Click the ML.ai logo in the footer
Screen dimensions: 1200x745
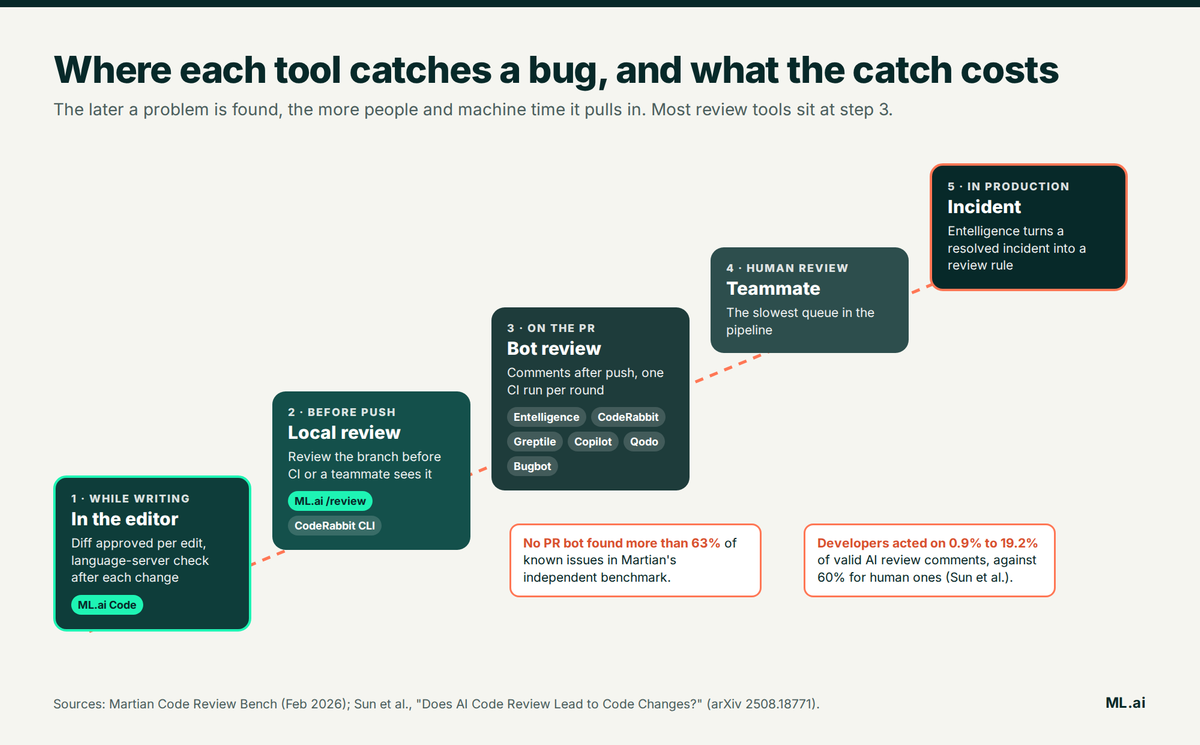pos(1126,703)
